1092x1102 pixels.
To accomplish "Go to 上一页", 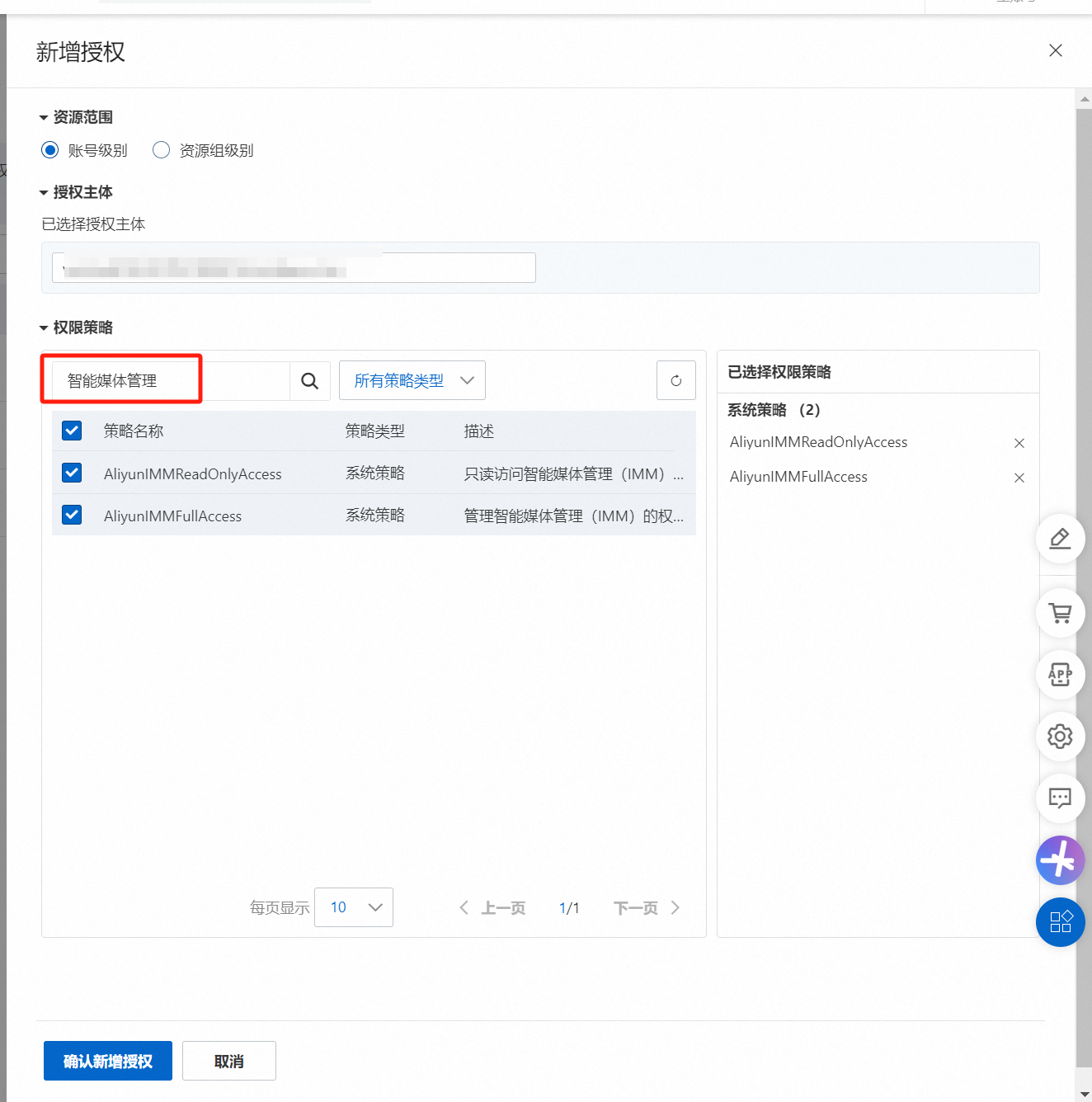I will point(493,908).
